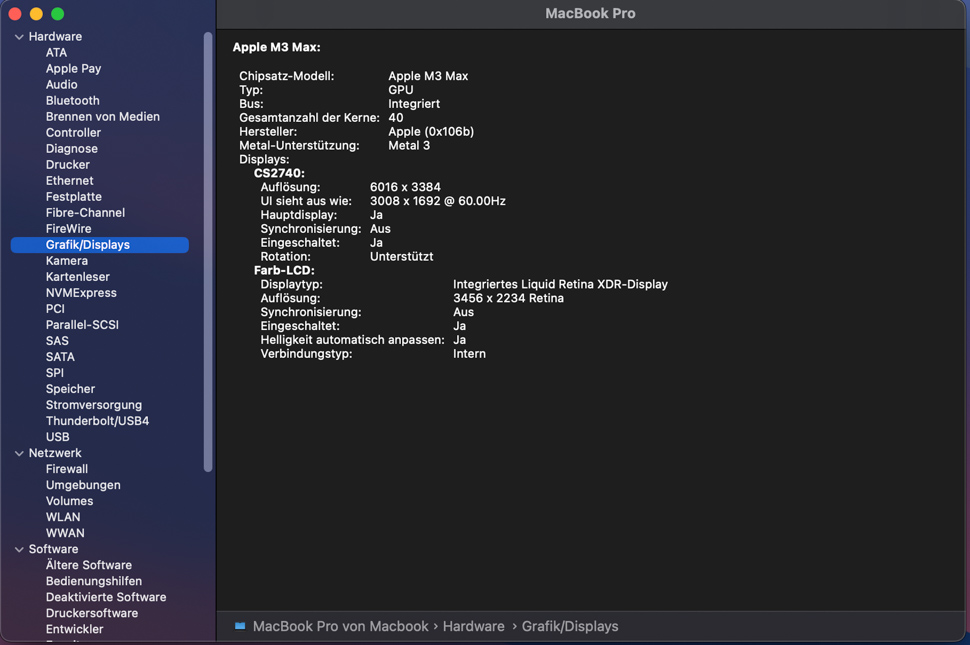Open the Umgebungen entry
Image resolution: width=970 pixels, height=645 pixels.
pos(83,485)
